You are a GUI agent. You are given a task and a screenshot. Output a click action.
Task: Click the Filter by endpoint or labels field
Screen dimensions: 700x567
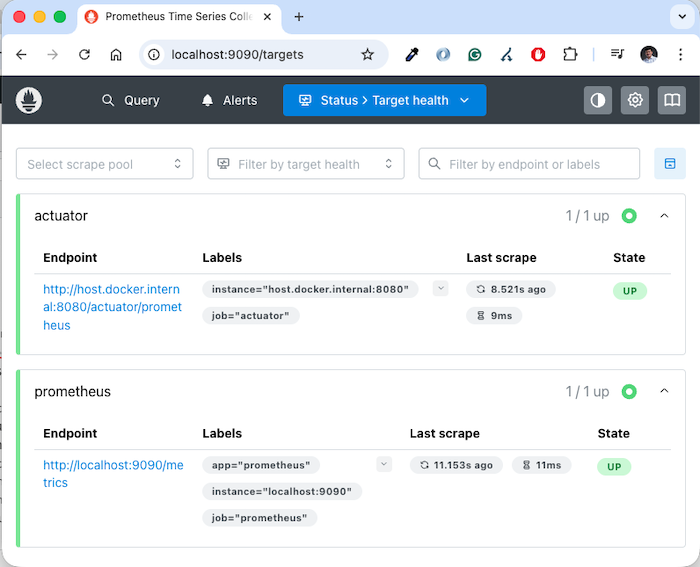[x=529, y=164]
